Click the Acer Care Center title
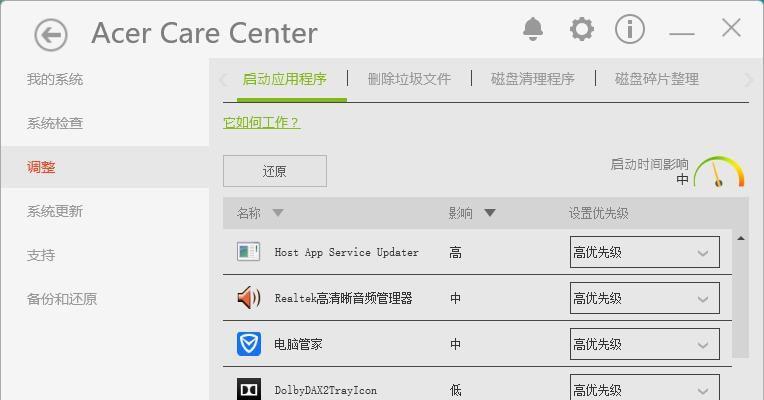The image size is (764, 400). coord(205,33)
